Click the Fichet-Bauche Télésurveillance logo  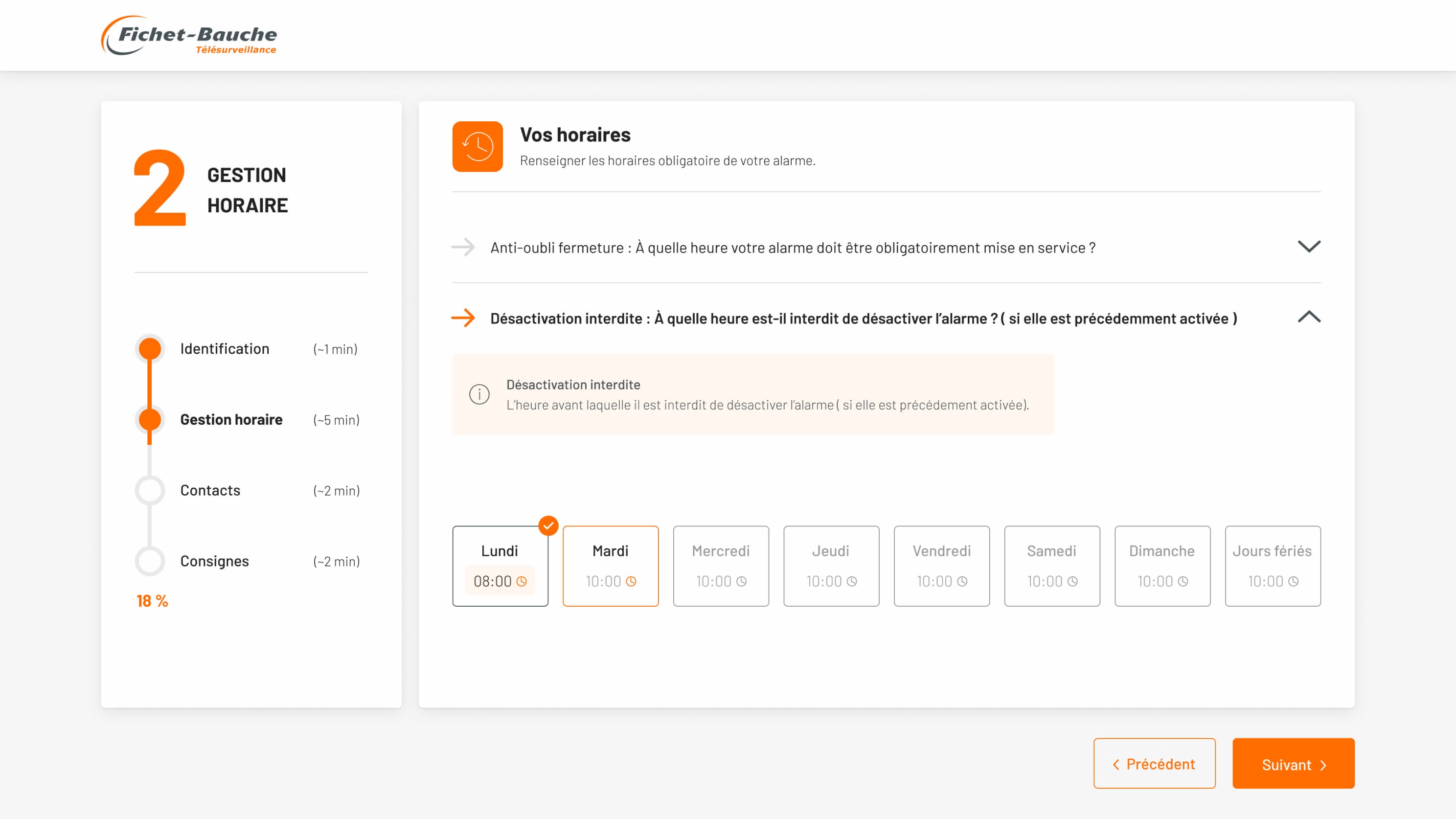[x=189, y=36]
